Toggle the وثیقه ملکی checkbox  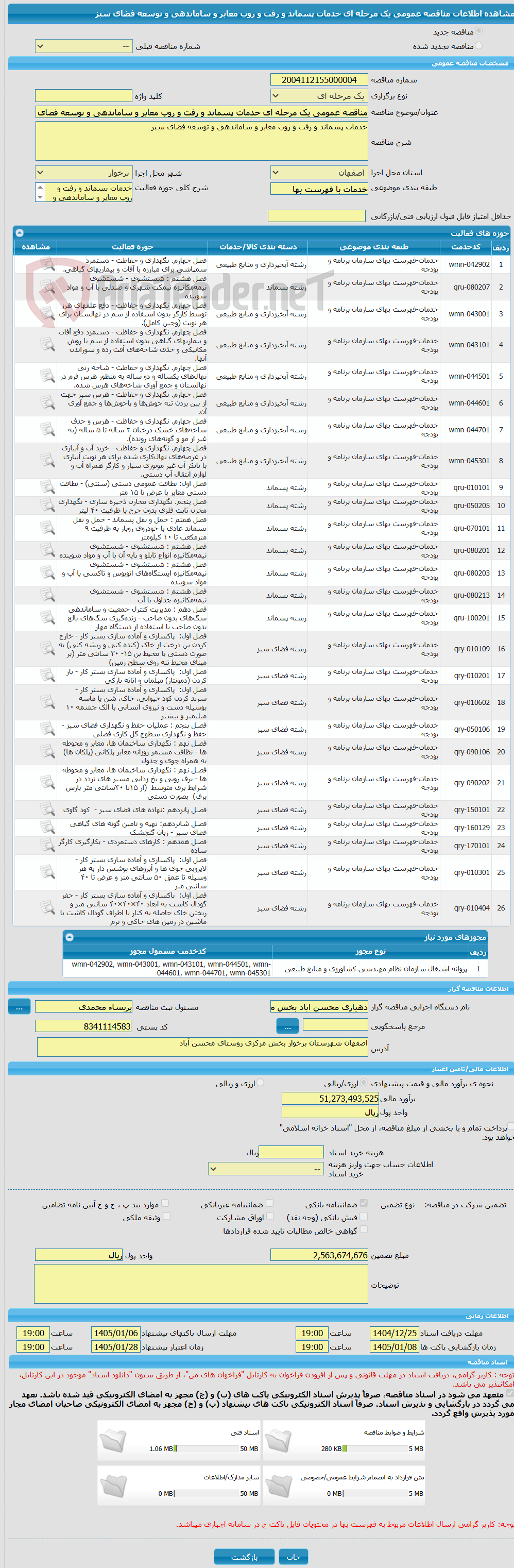[x=167, y=1216]
